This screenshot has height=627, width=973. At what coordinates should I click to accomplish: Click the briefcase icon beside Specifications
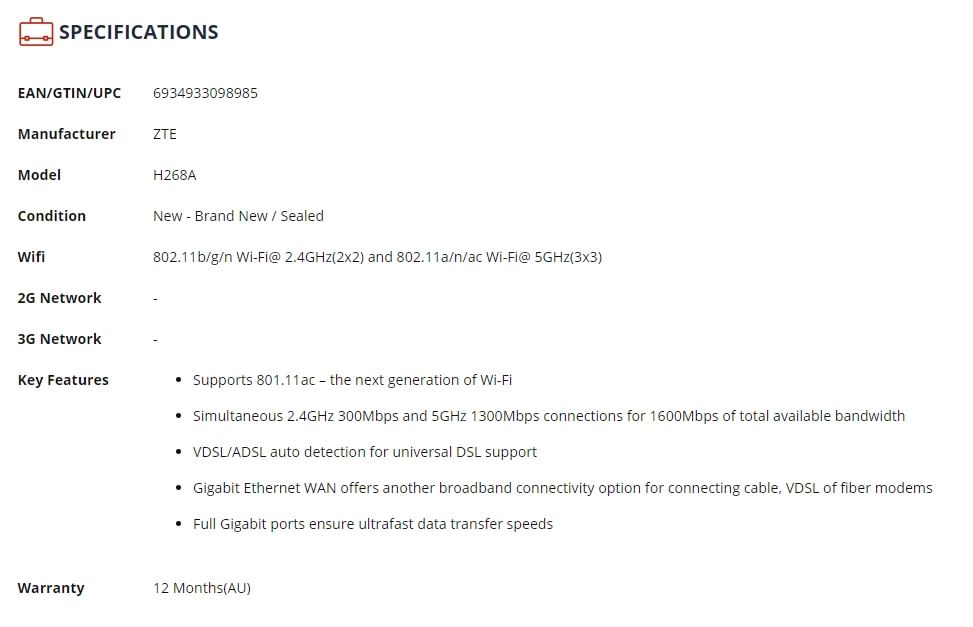pyautogui.click(x=36, y=32)
